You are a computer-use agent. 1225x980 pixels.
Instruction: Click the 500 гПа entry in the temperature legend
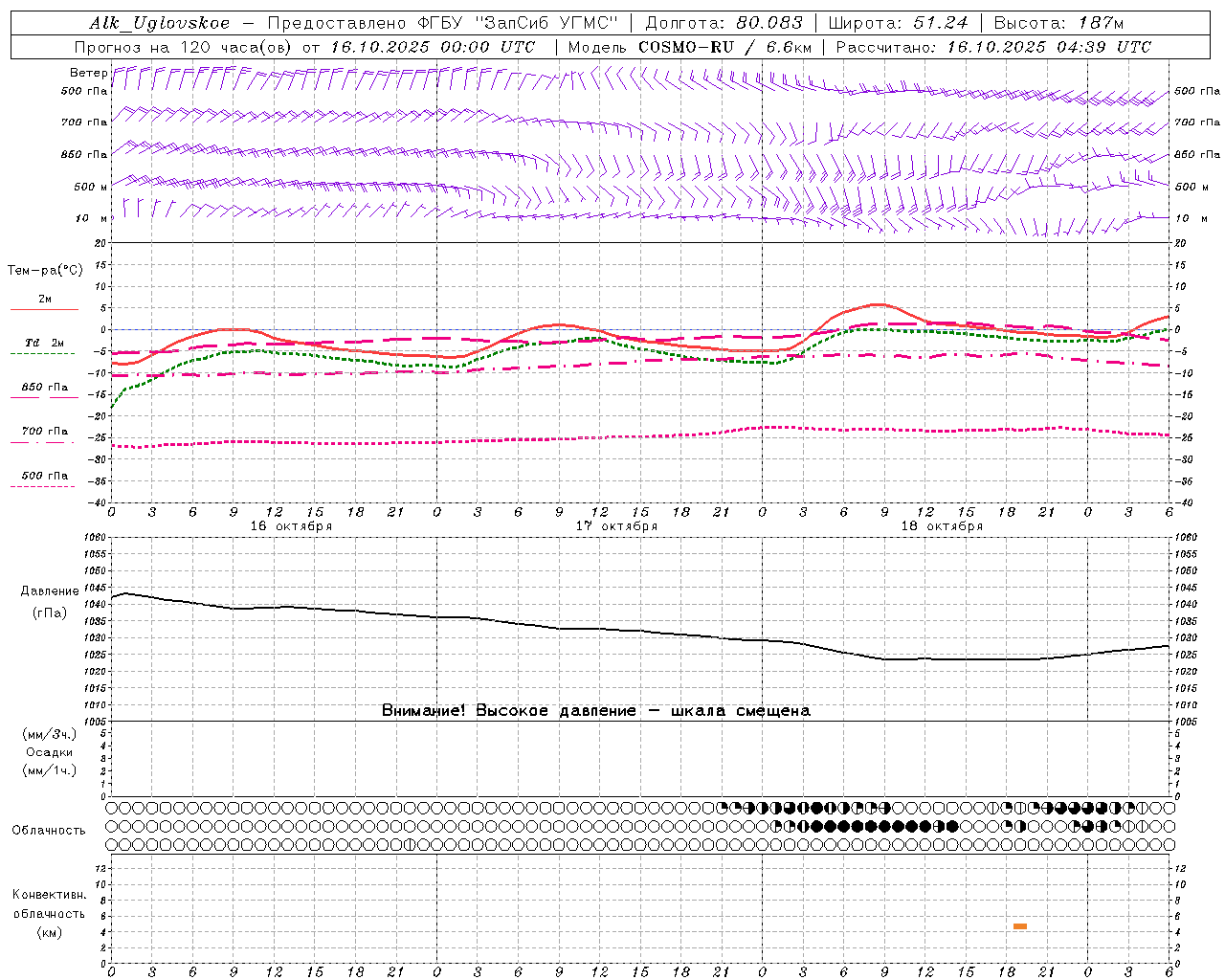45,476
